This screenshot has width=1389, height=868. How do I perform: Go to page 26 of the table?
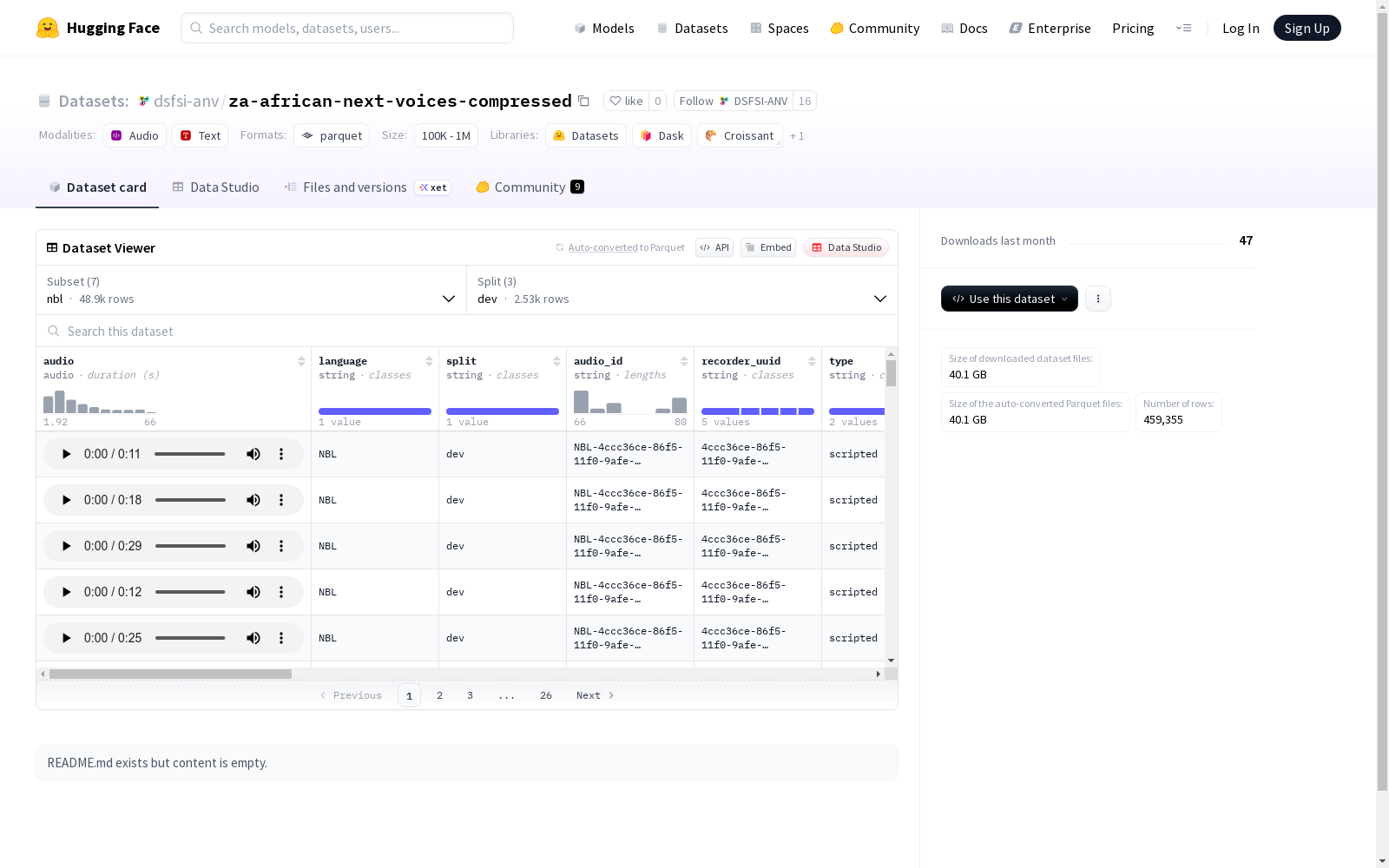pyautogui.click(x=546, y=695)
